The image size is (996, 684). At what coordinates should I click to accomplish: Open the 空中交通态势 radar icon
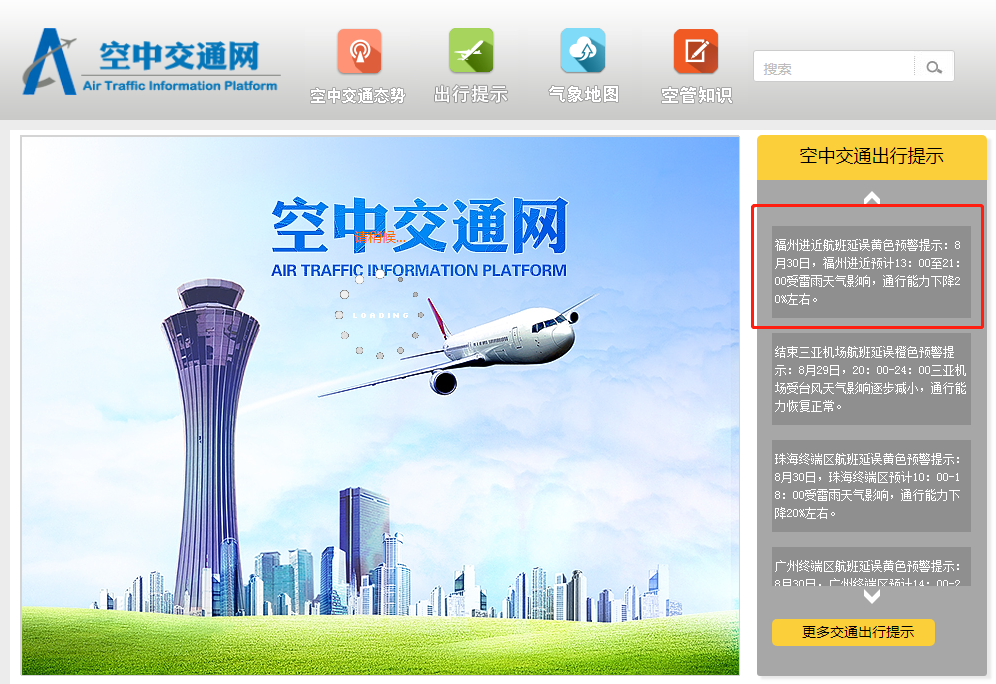[360, 51]
